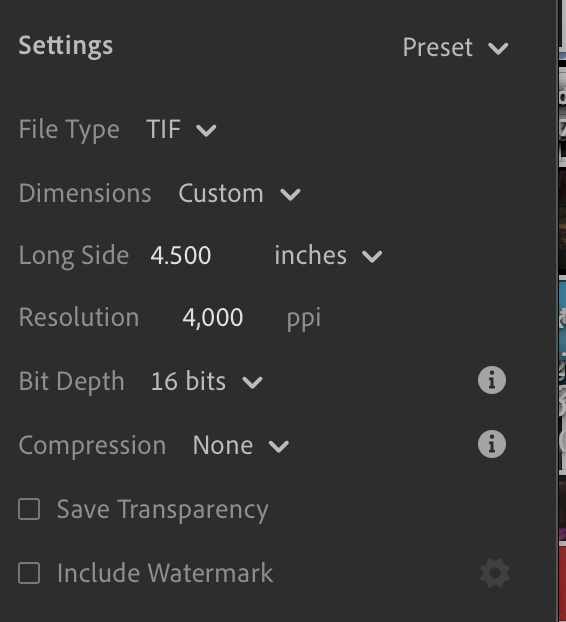The width and height of the screenshot is (566, 622).
Task: Click the chevron beside Custom
Action: (290, 195)
